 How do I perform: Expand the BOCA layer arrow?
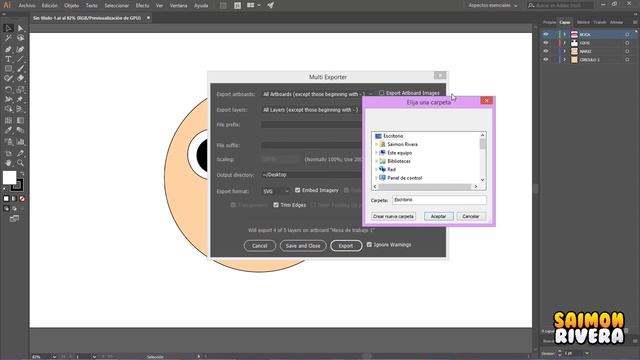[565, 35]
